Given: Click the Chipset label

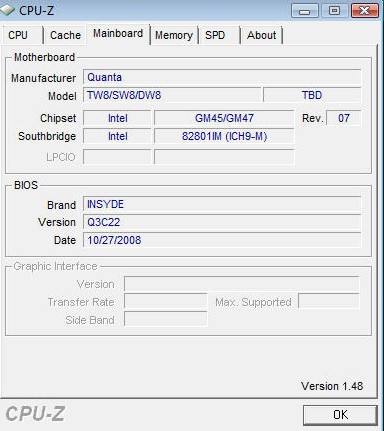Looking at the screenshot, I should pyautogui.click(x=58, y=118).
